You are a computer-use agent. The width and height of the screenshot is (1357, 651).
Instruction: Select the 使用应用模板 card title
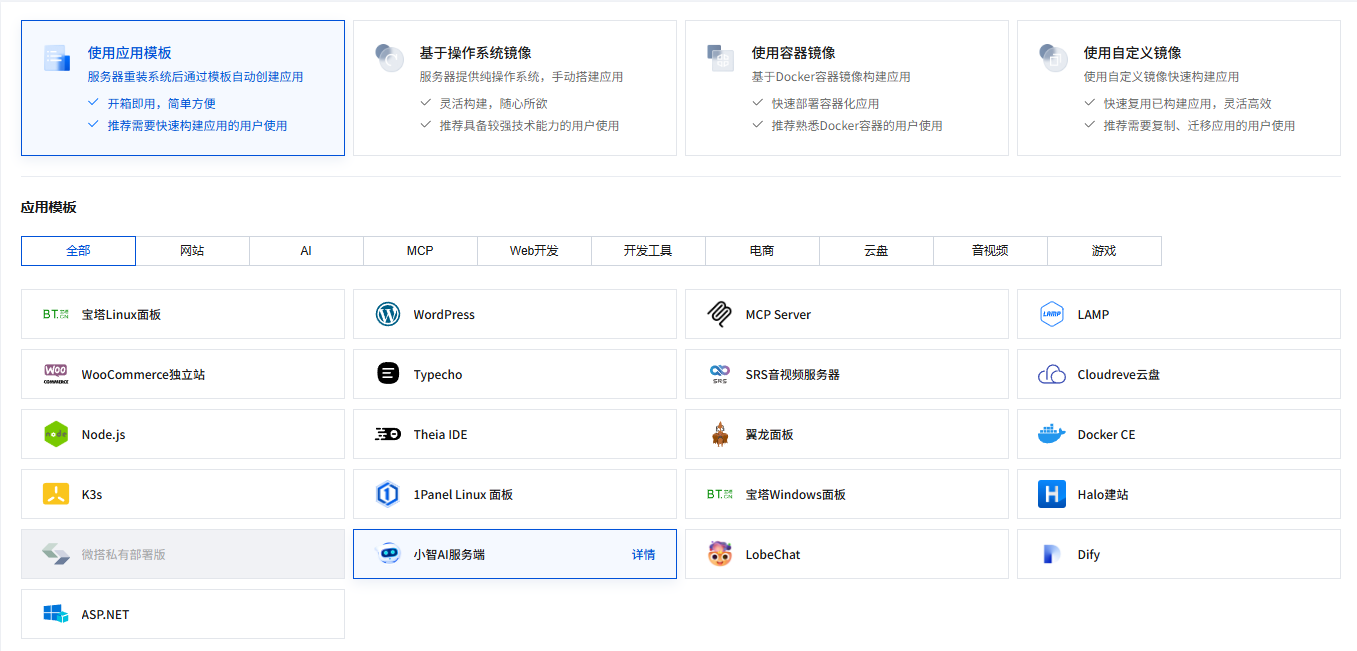click(x=130, y=53)
